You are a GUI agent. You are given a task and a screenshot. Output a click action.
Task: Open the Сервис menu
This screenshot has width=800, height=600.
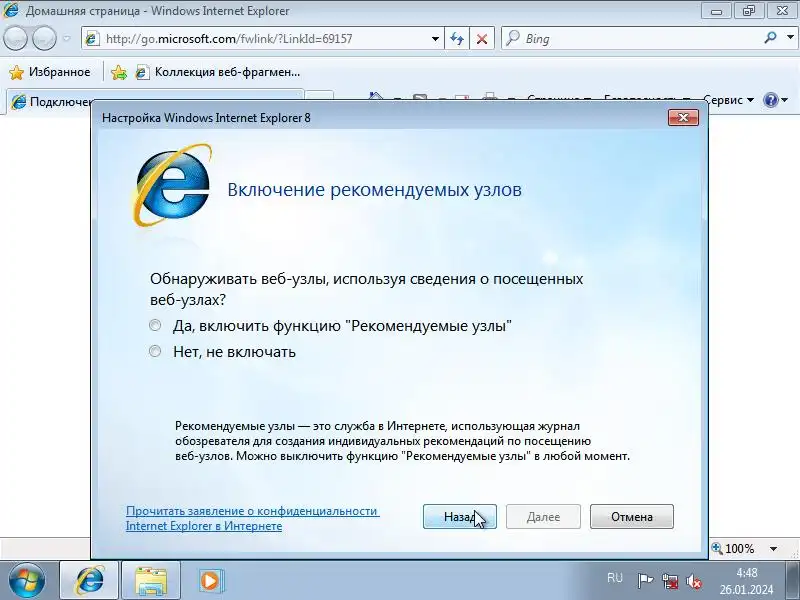coord(728,99)
